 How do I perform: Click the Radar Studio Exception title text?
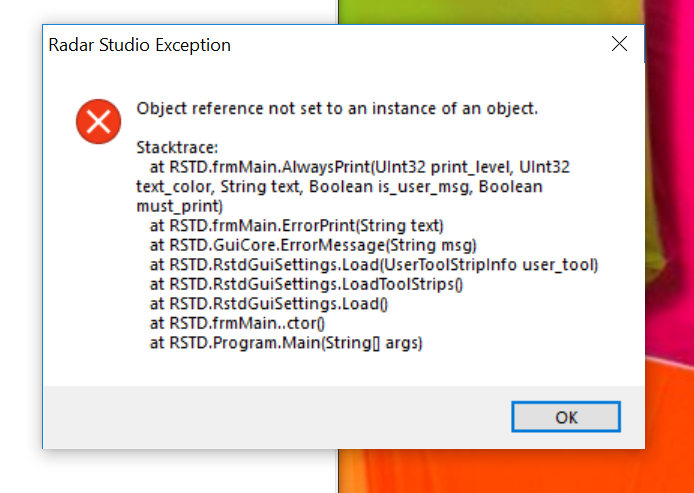tap(139, 45)
